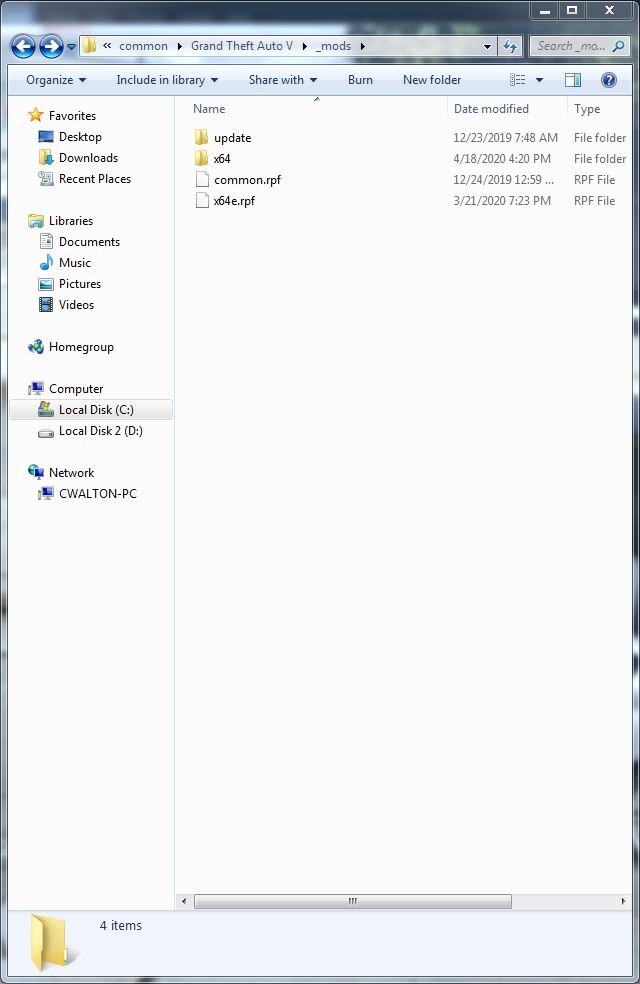This screenshot has width=640, height=984.
Task: Click the address bar folder icon
Action: point(90,45)
